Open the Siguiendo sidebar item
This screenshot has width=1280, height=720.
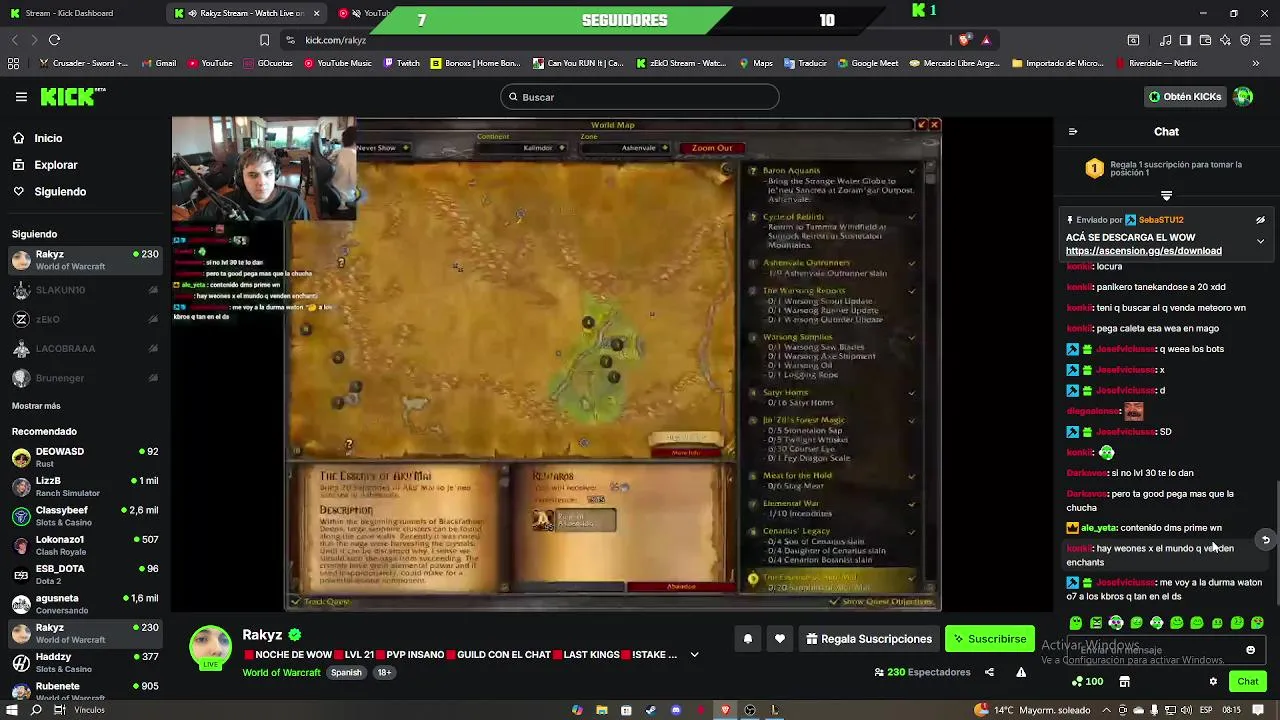(60, 191)
